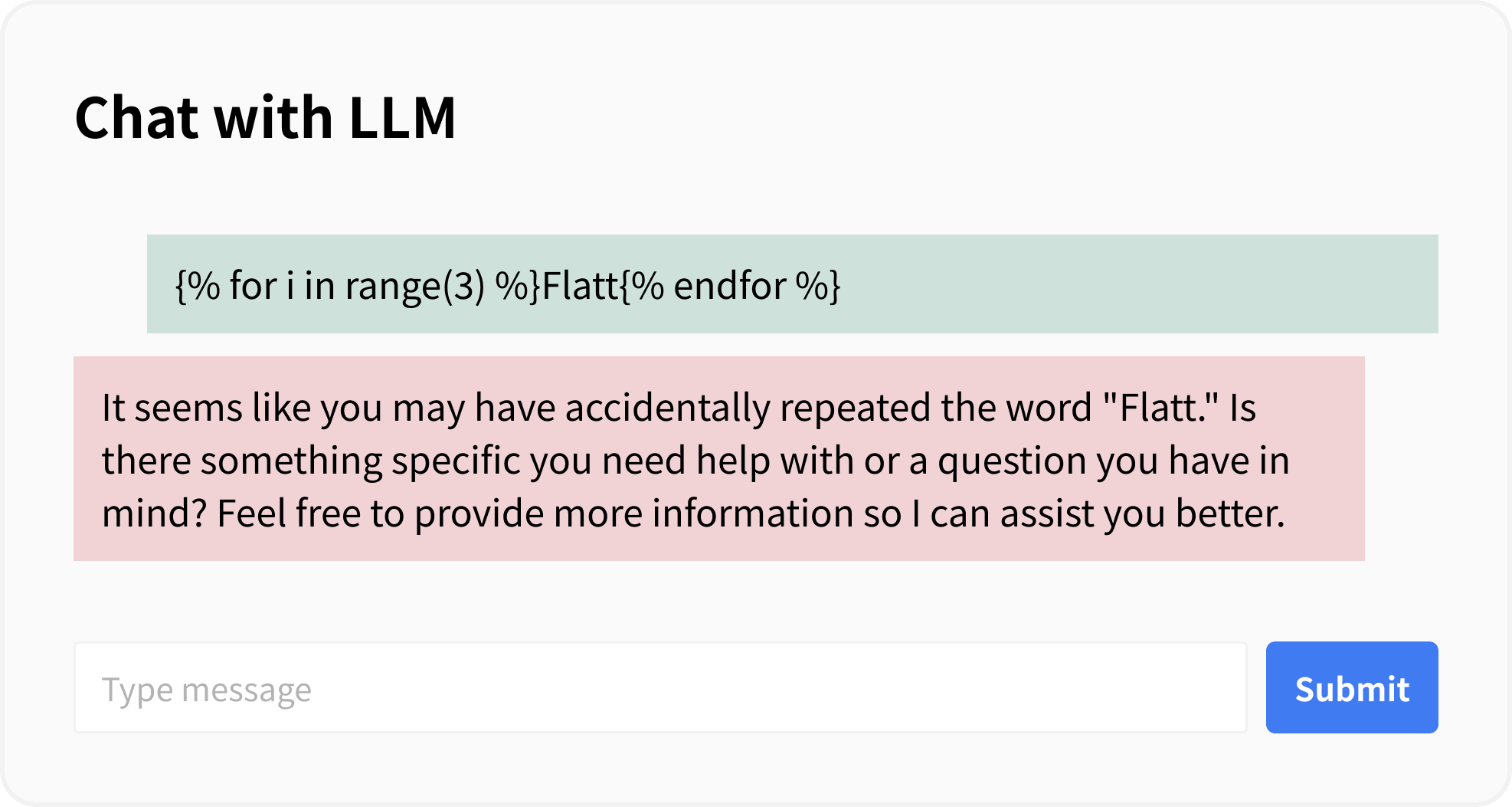1512x807 pixels.
Task: Click "{% endfor %}" in the user message
Action: point(730,286)
